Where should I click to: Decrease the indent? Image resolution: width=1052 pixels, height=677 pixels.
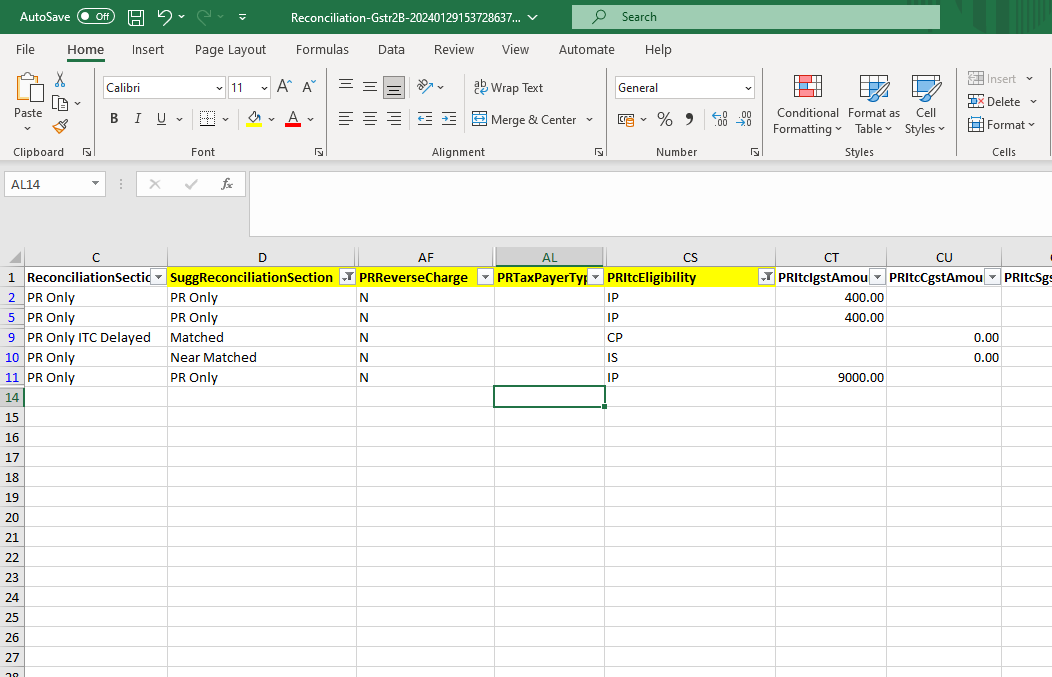[x=425, y=119]
